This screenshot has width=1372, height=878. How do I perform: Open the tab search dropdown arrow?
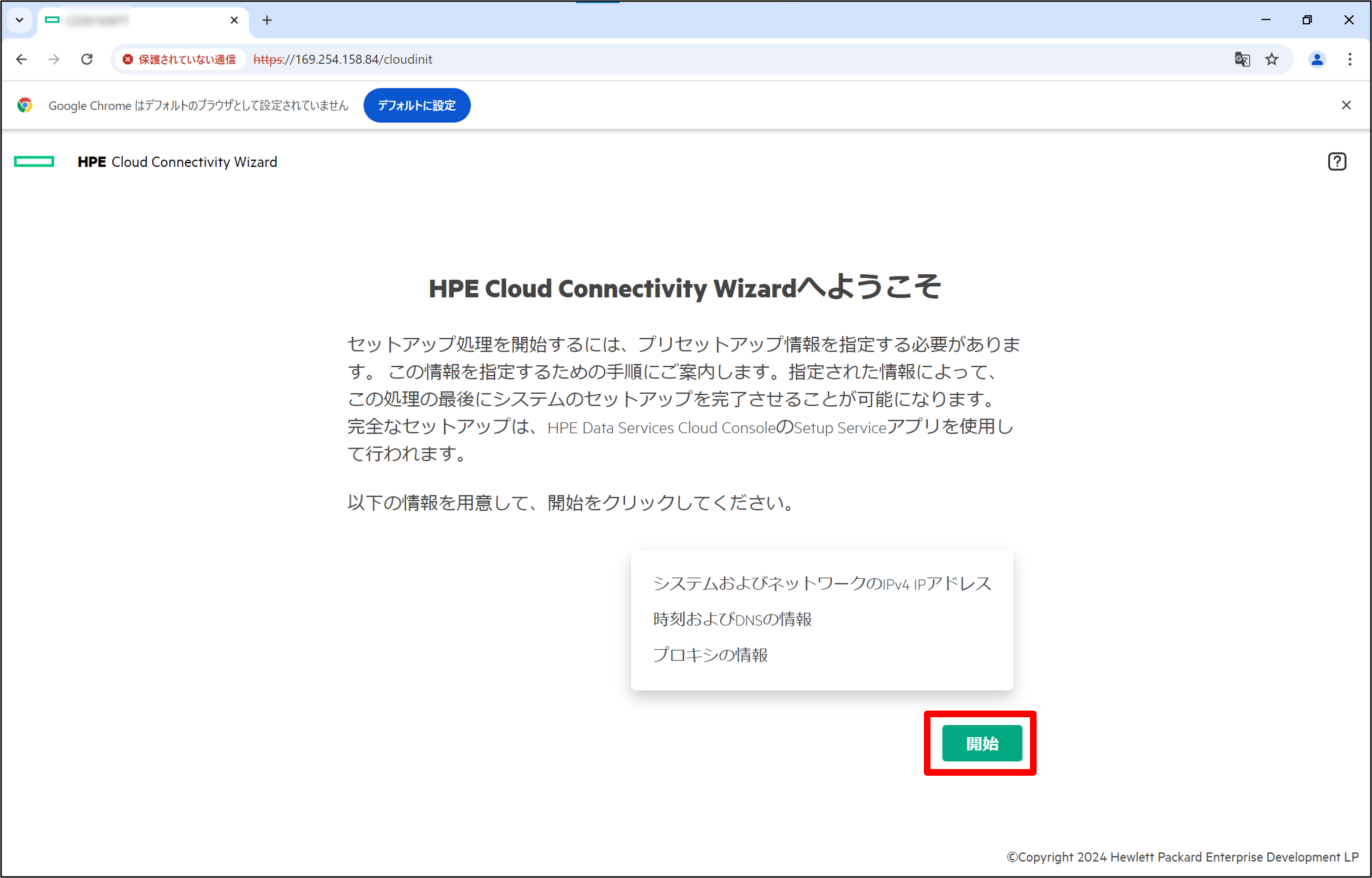coord(20,20)
